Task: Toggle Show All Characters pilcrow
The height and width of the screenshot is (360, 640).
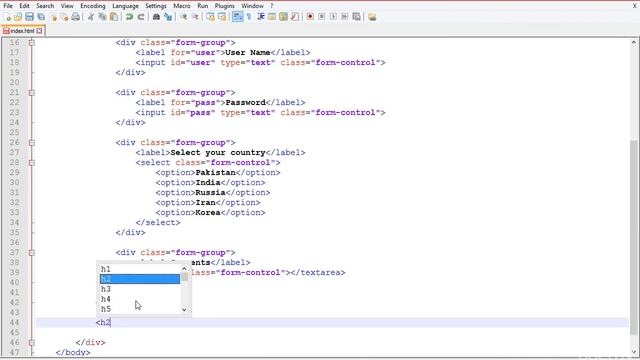Action: (249, 17)
